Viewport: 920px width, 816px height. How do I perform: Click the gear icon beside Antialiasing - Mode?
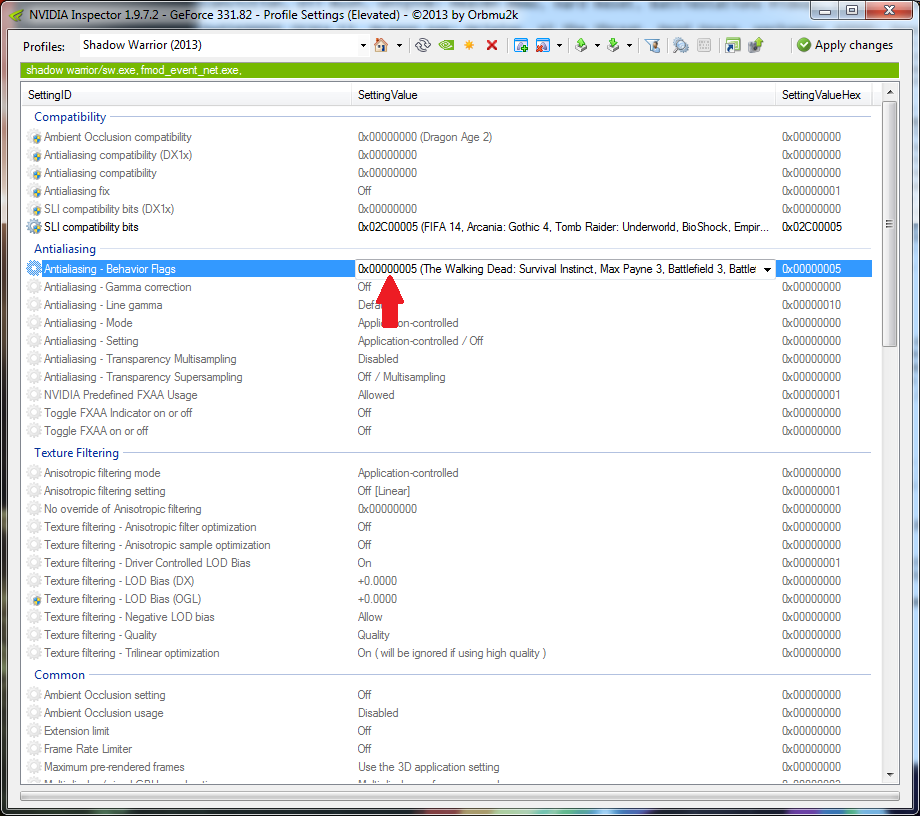[x=35, y=323]
